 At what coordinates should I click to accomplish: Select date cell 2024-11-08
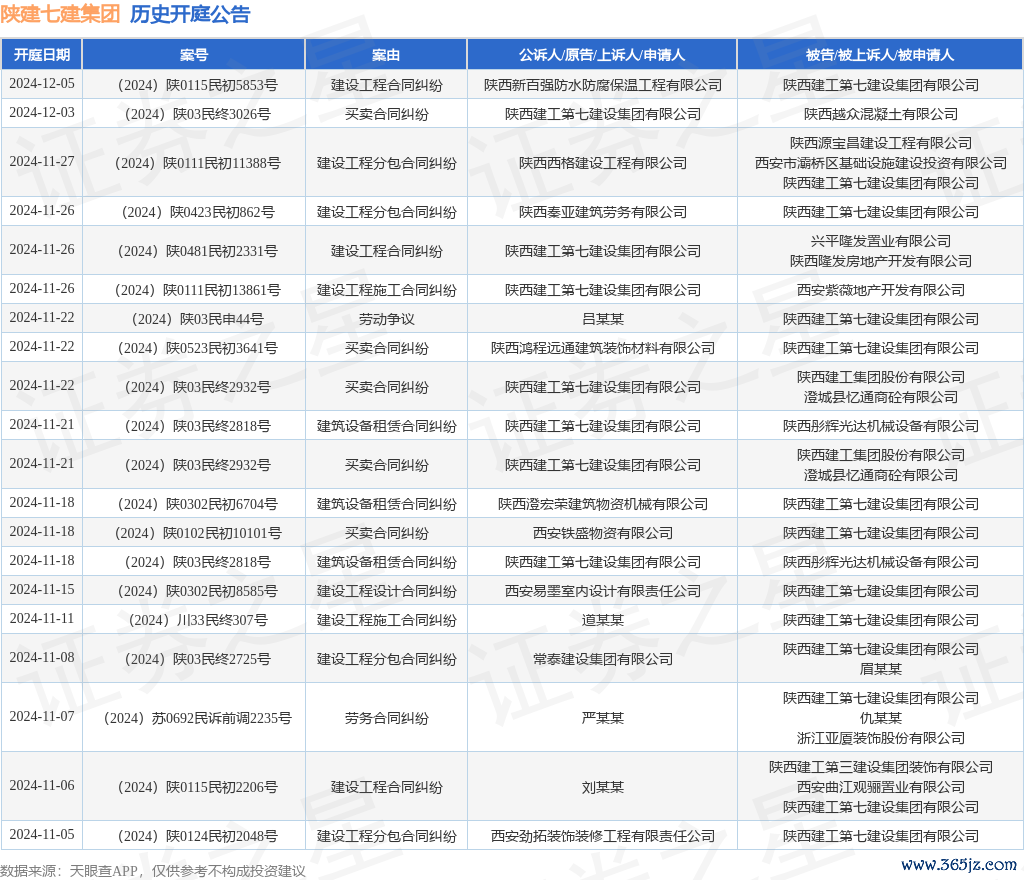(42, 657)
